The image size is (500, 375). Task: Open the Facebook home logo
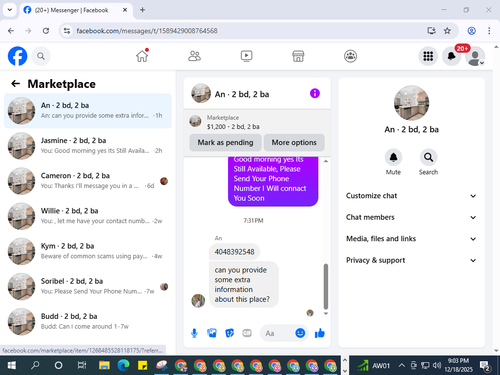(17, 56)
